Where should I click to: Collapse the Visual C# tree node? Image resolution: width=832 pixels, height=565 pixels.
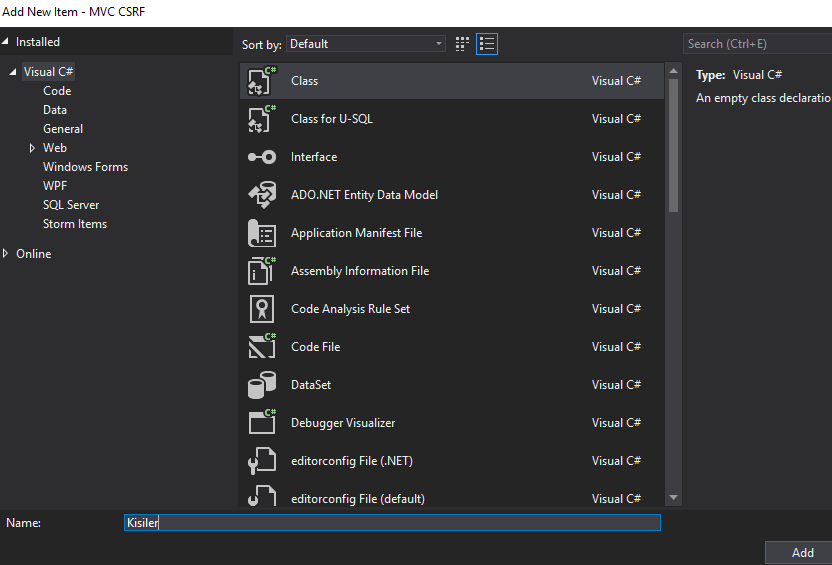13,72
